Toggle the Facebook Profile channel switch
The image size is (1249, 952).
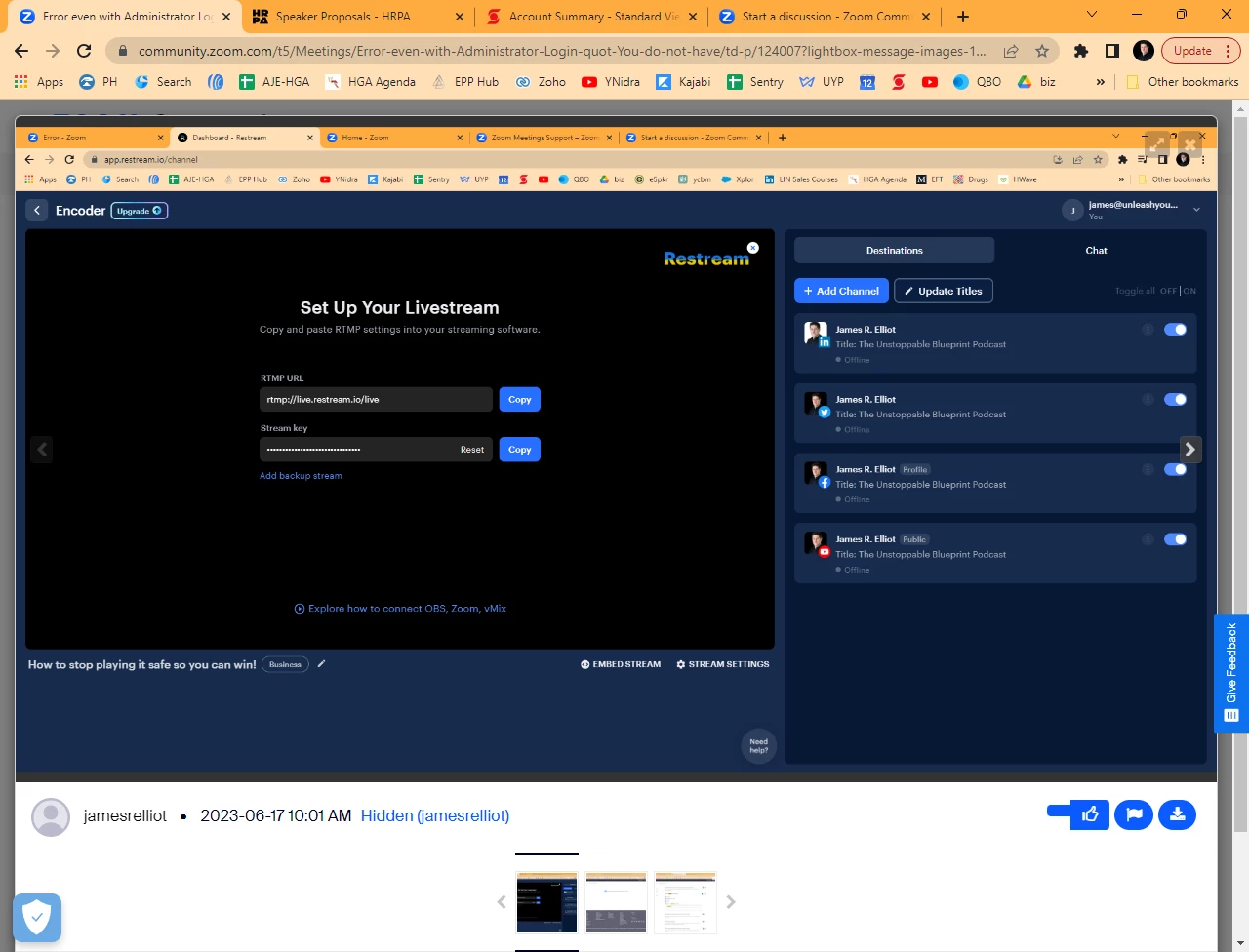1175,469
